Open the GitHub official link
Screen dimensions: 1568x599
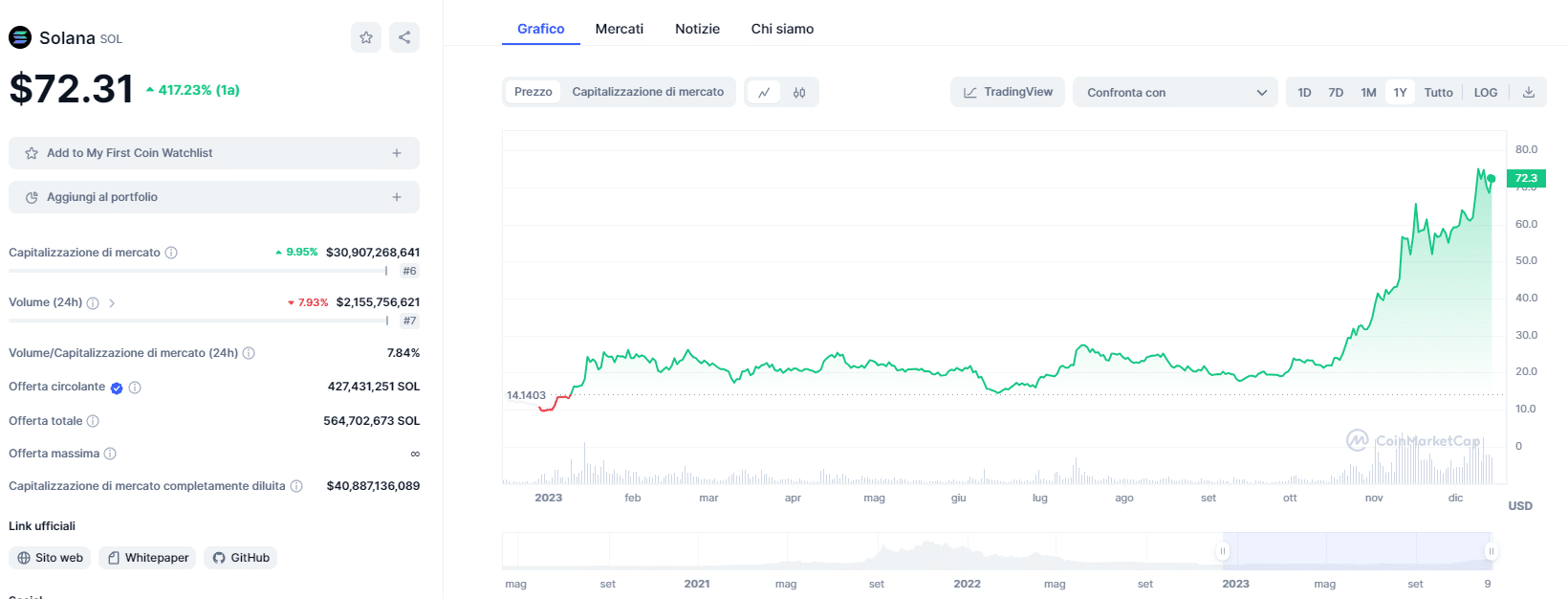[241, 558]
